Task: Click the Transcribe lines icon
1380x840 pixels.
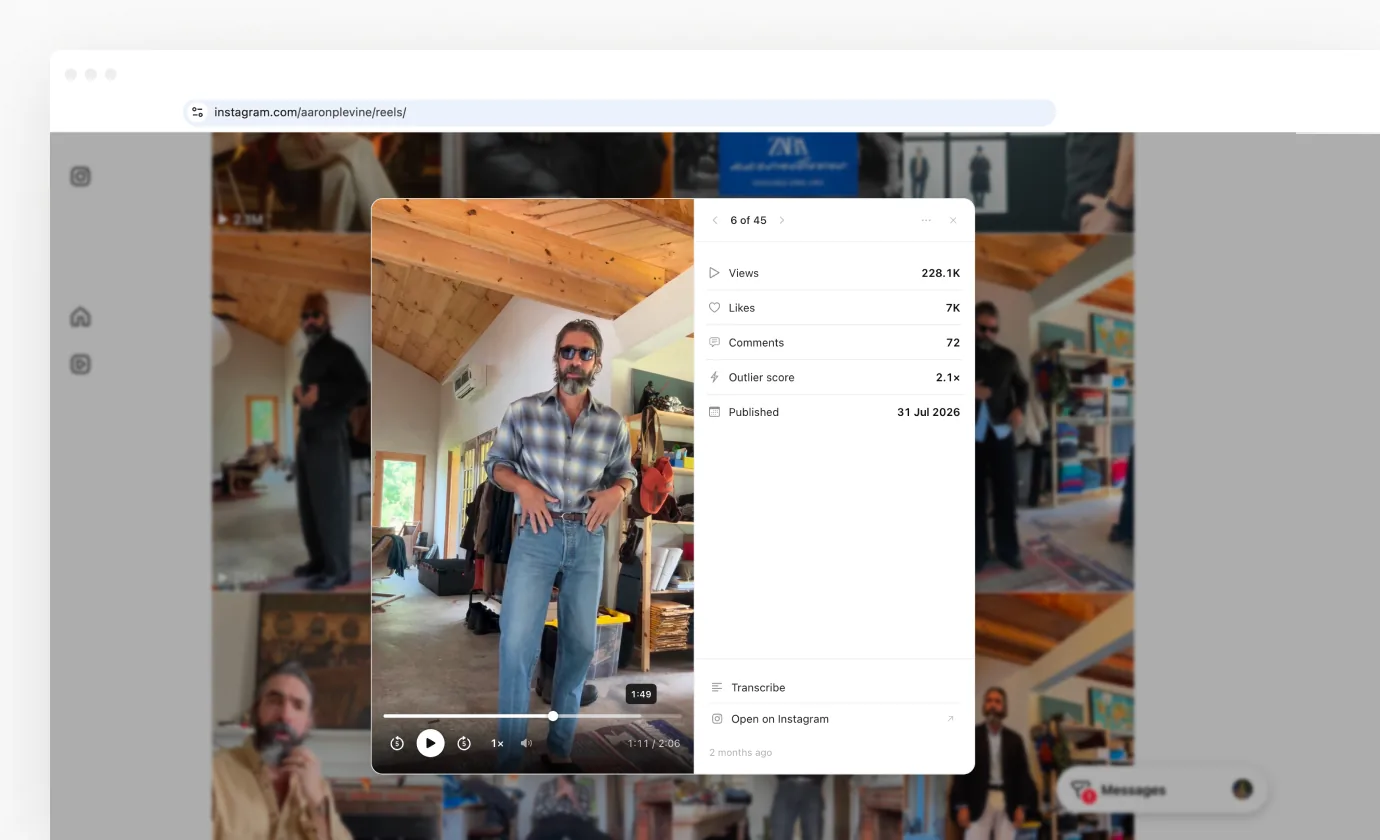Action: click(x=717, y=687)
